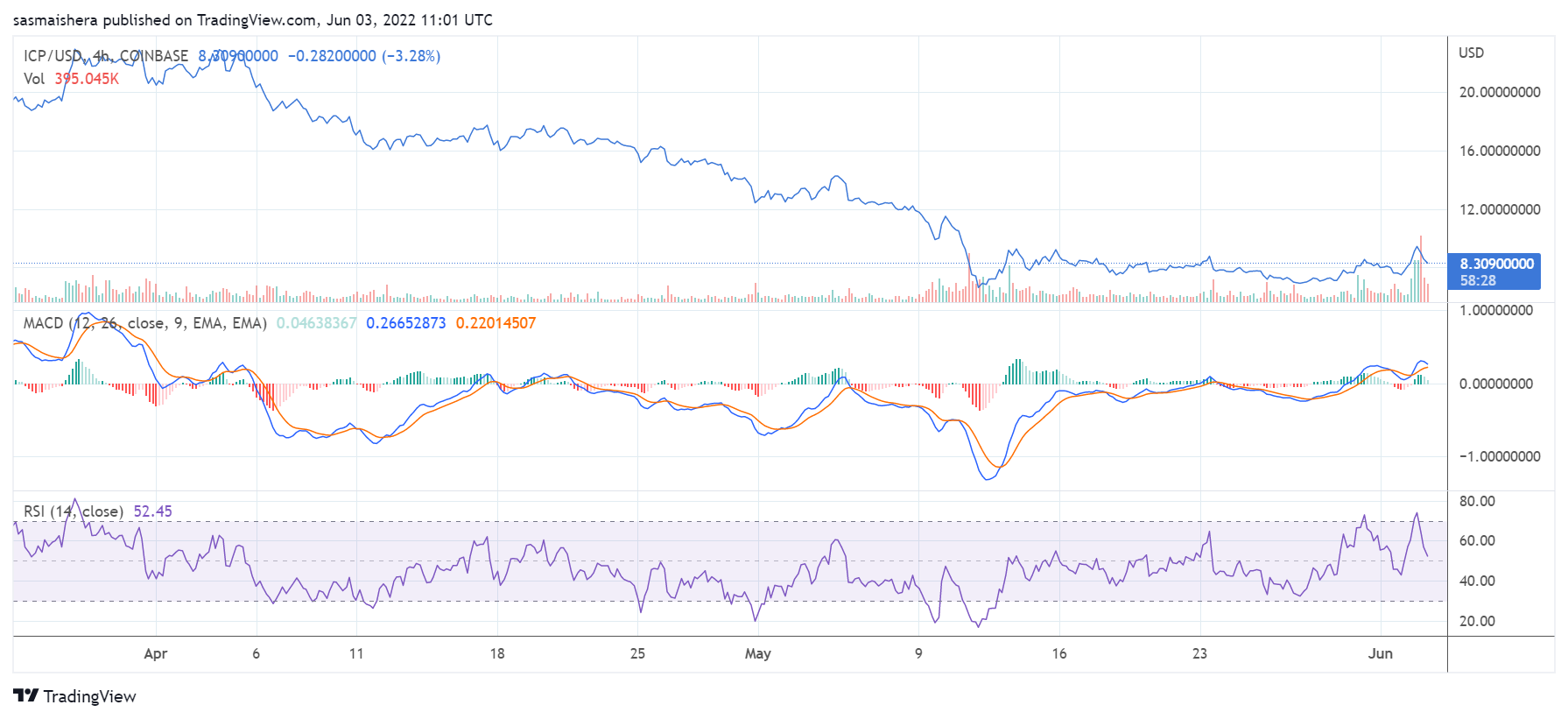Click the percent change (-3.28%)
This screenshot has width=1568, height=719.
[411, 56]
